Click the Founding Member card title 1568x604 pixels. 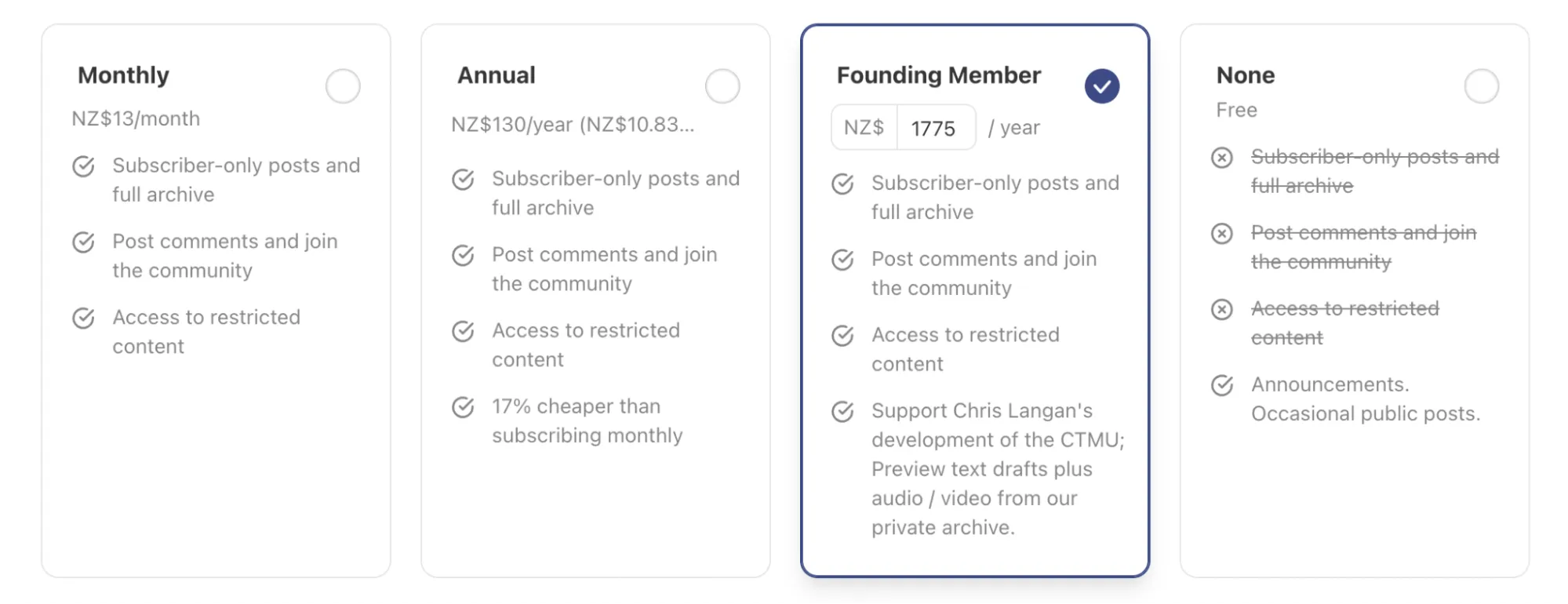click(939, 75)
